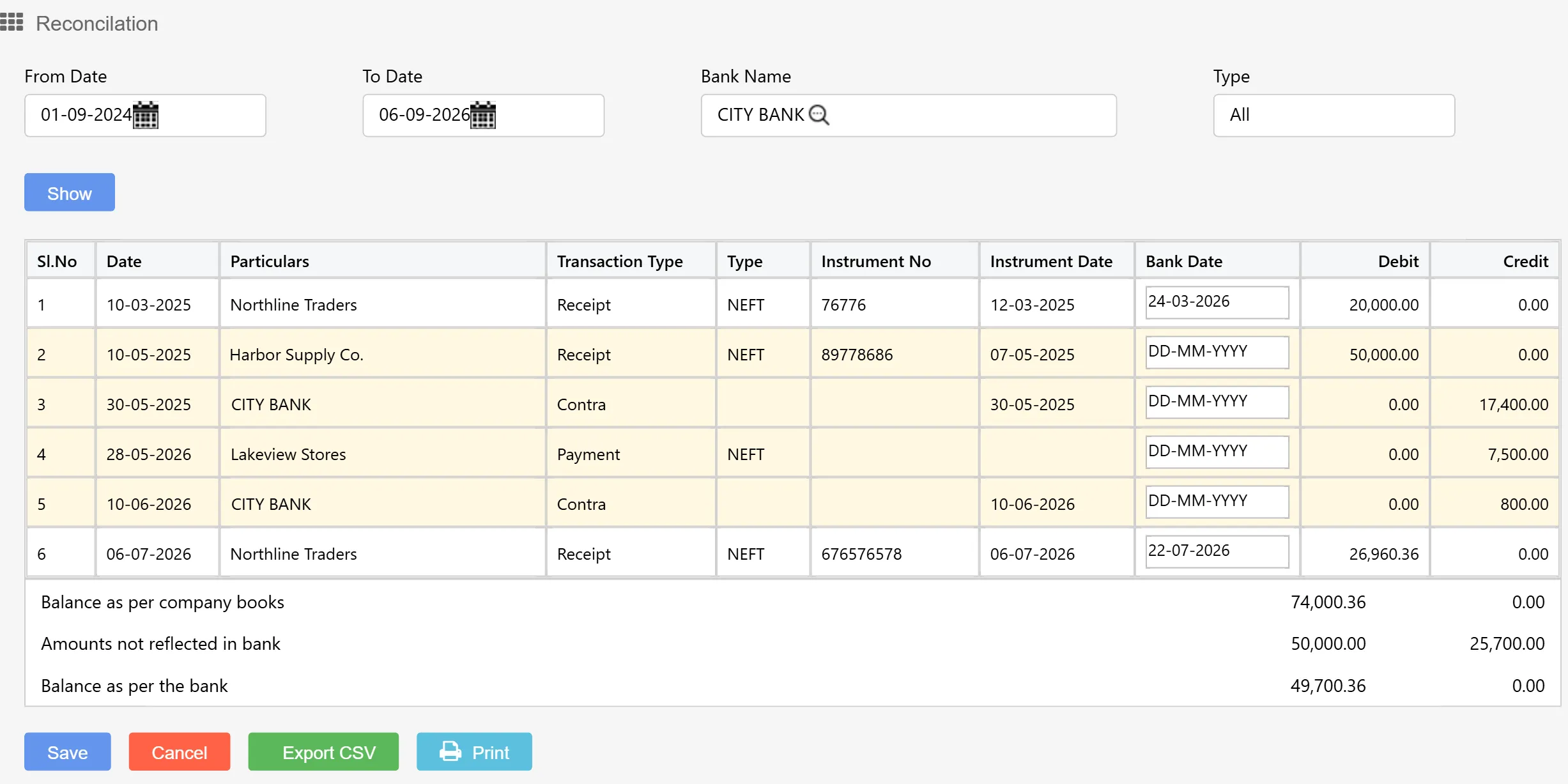The image size is (1568, 784).
Task: Click the red Cancel button
Action: pyautogui.click(x=180, y=751)
